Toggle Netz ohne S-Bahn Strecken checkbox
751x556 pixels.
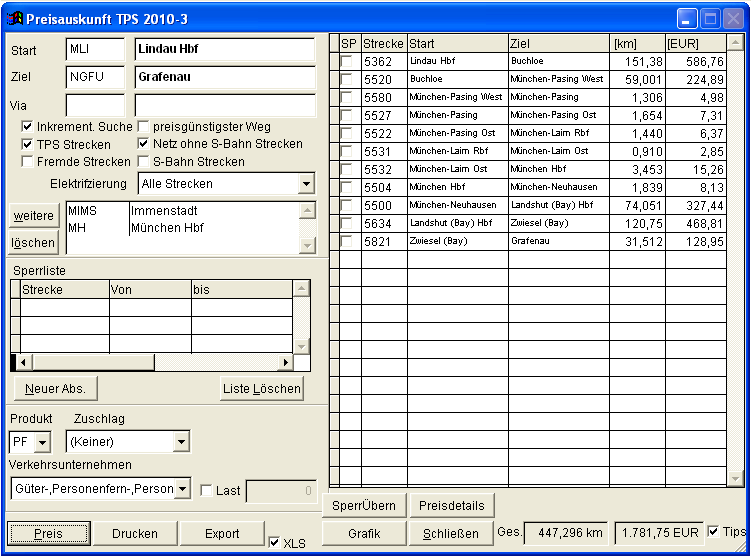143,143
